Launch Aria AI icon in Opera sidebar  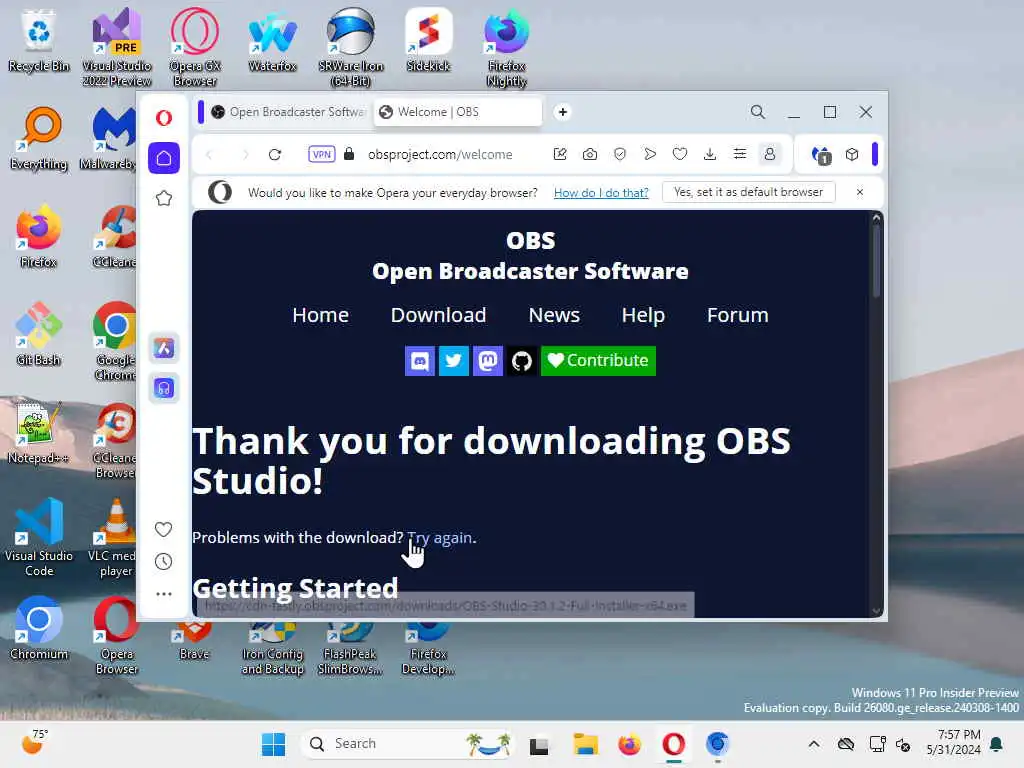click(x=164, y=347)
